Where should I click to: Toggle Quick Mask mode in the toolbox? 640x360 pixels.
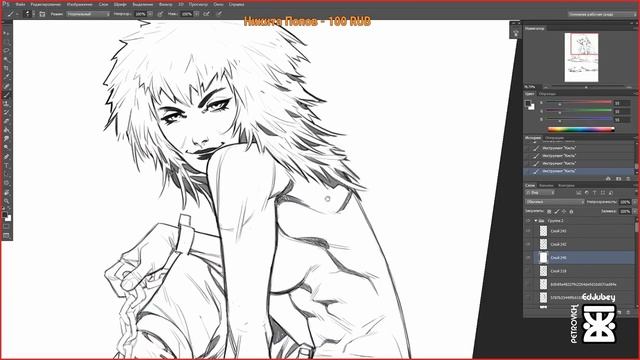point(6,227)
